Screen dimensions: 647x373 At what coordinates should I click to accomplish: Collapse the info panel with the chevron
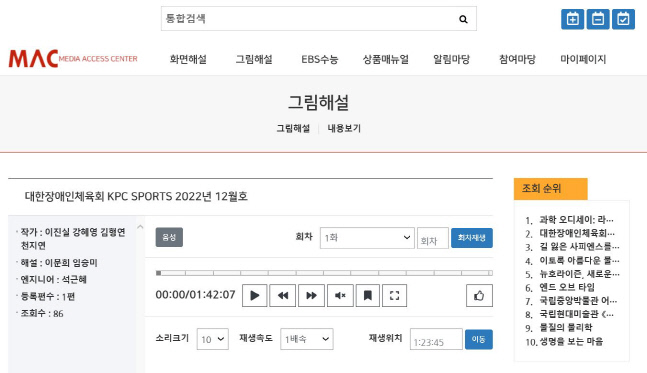140,227
